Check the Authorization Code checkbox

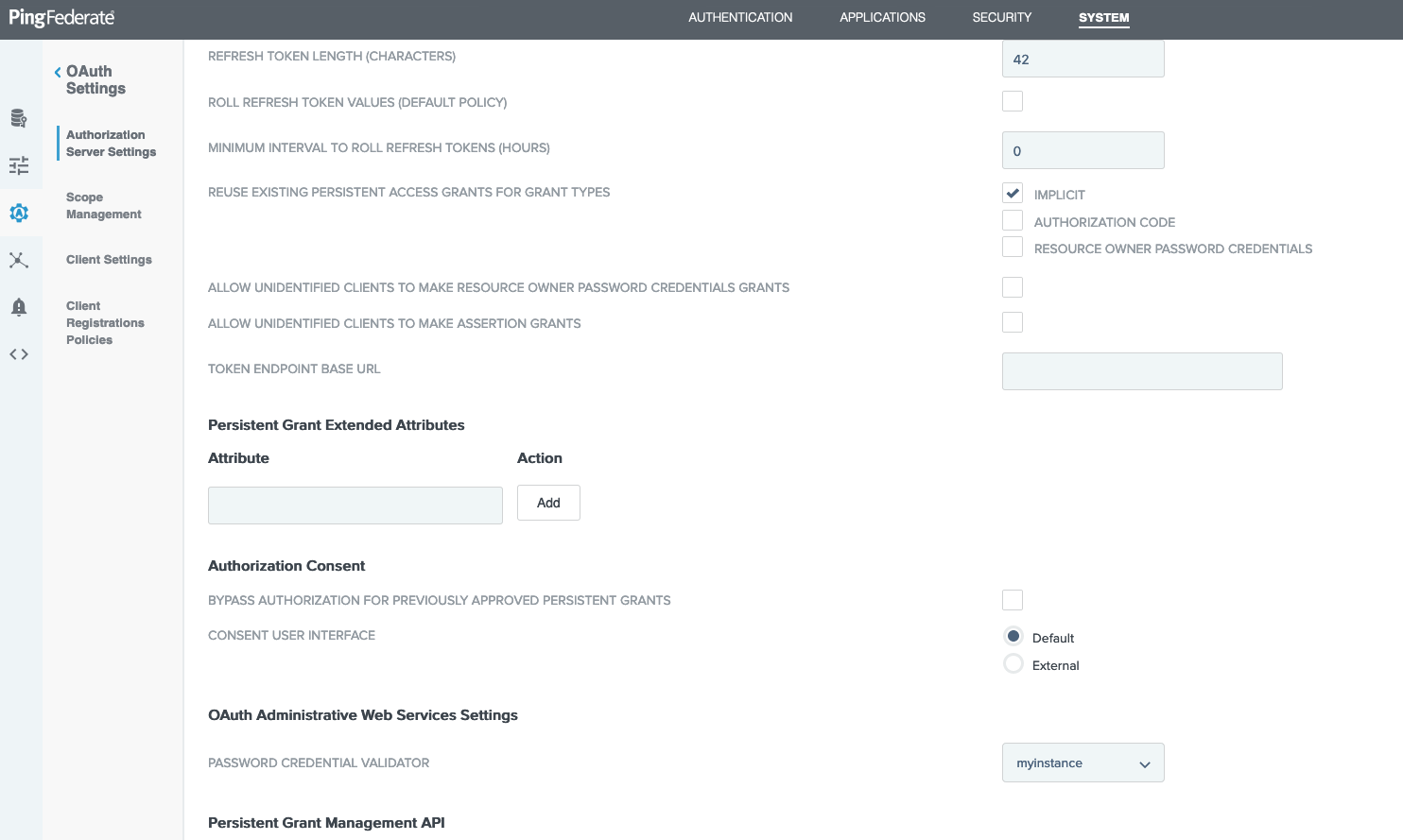1013,221
